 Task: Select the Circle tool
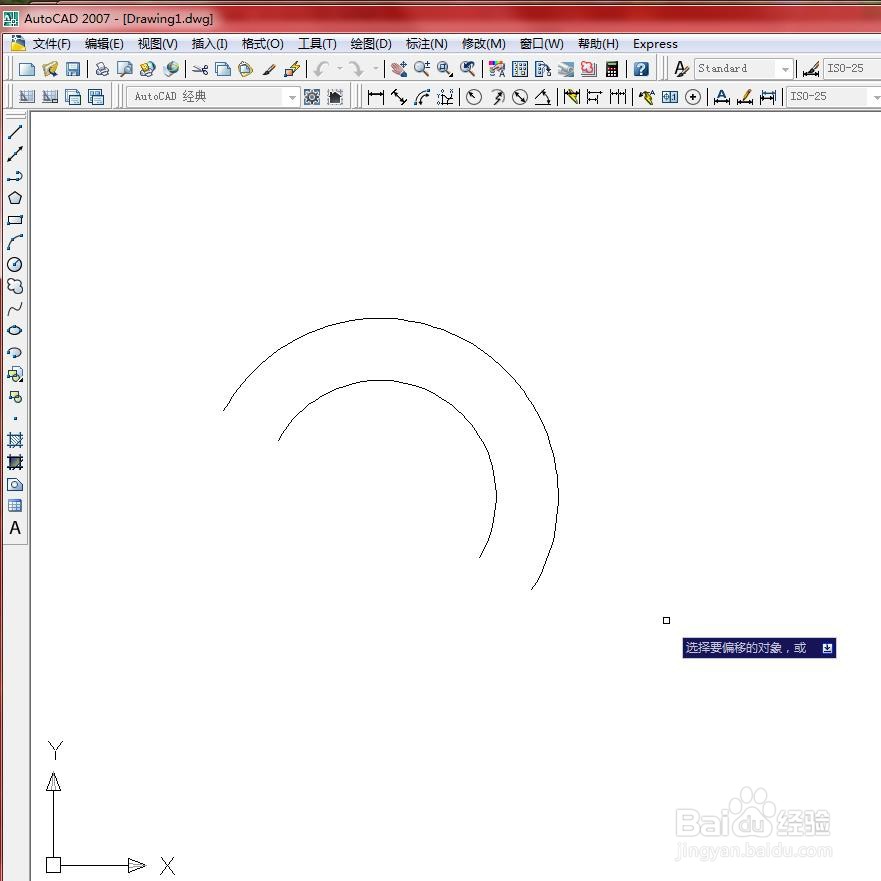coord(15,264)
